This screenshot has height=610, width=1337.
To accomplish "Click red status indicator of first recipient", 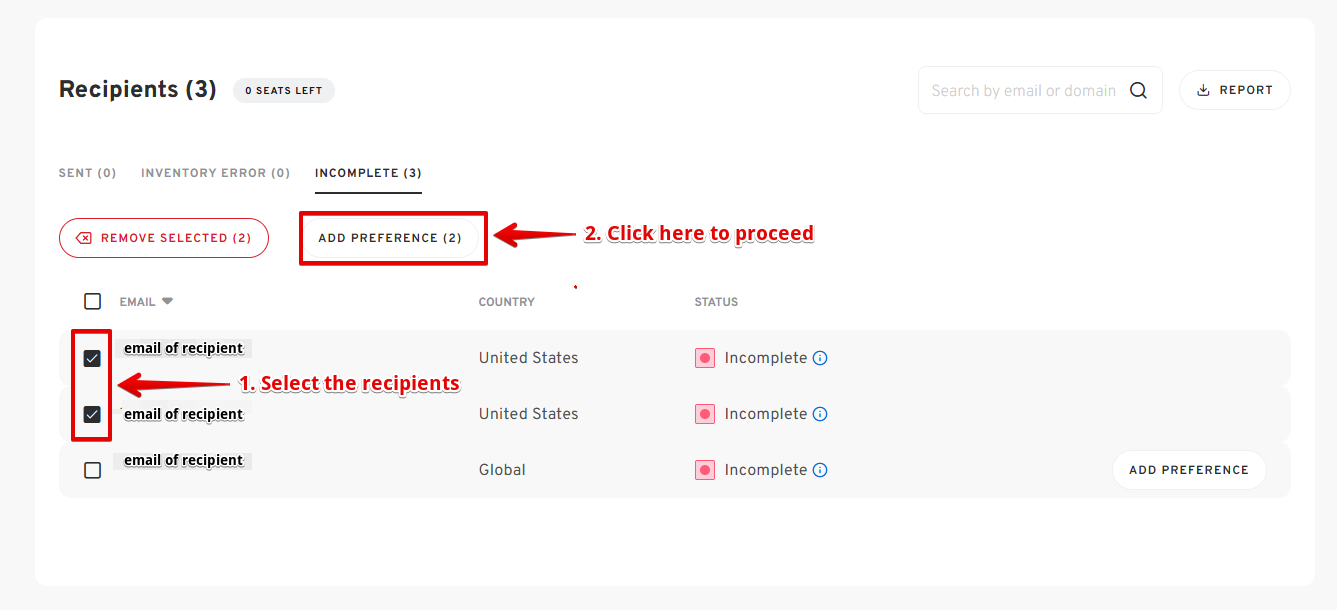I will 705,358.
